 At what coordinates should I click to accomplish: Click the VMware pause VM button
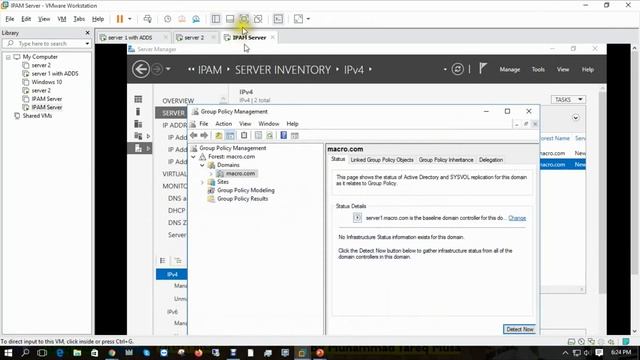coord(120,19)
